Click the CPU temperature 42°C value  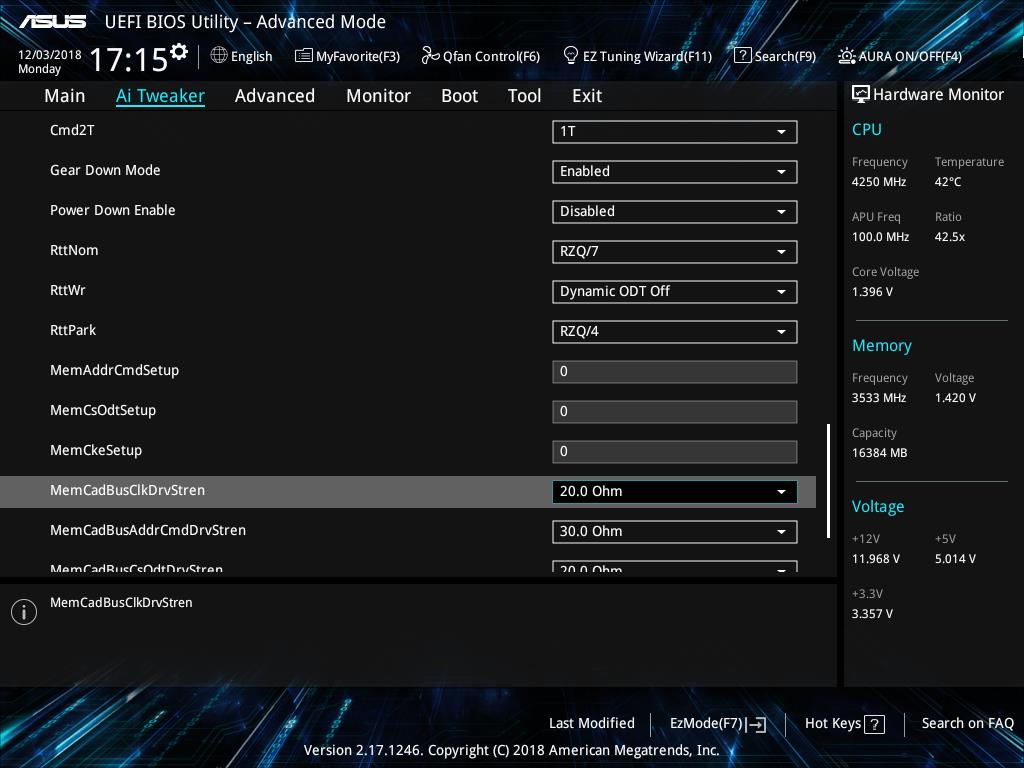point(948,182)
